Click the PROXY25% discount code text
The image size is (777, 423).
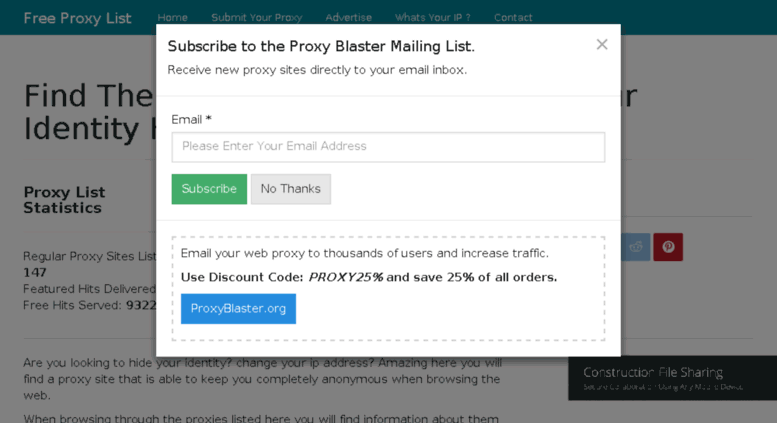[x=345, y=277]
